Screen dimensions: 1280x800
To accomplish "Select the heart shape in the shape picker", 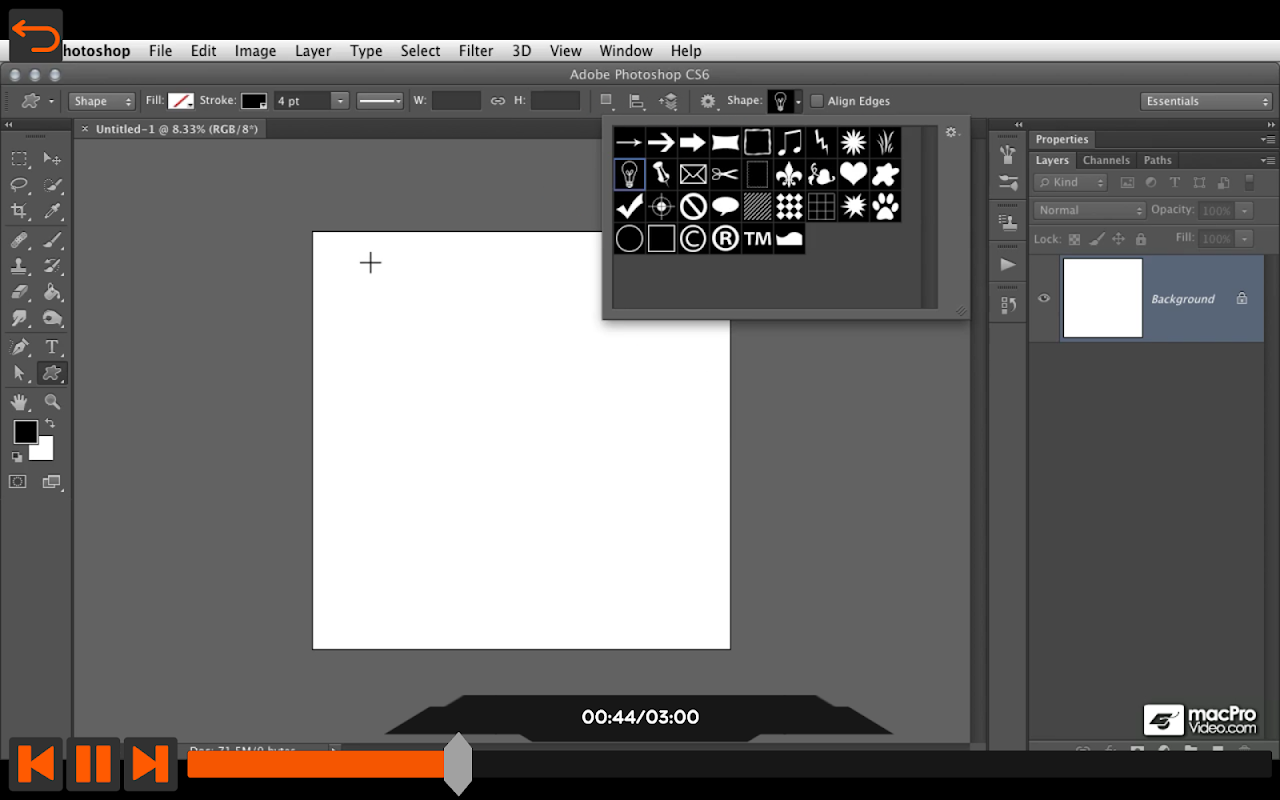I will coord(853,175).
